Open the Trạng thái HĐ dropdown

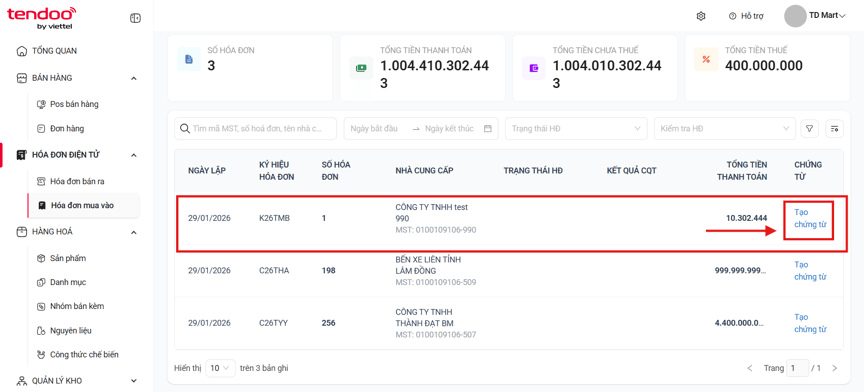tap(576, 128)
